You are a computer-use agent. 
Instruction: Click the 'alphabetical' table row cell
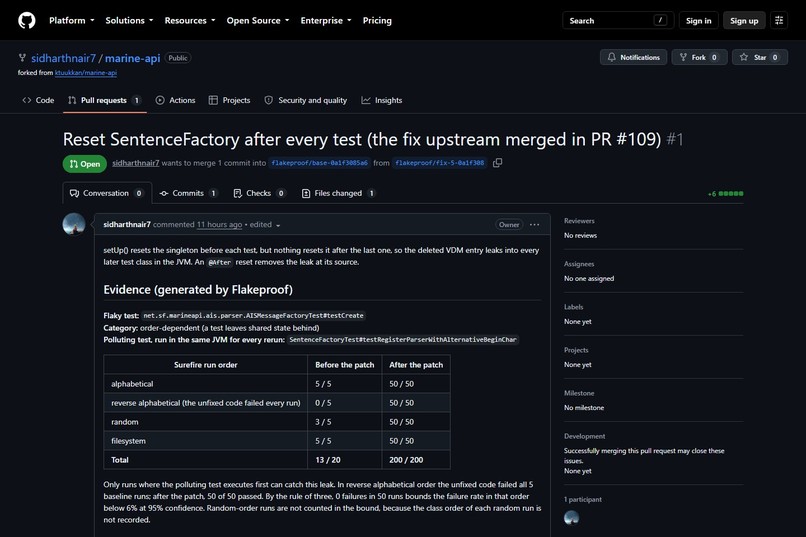click(x=206, y=384)
